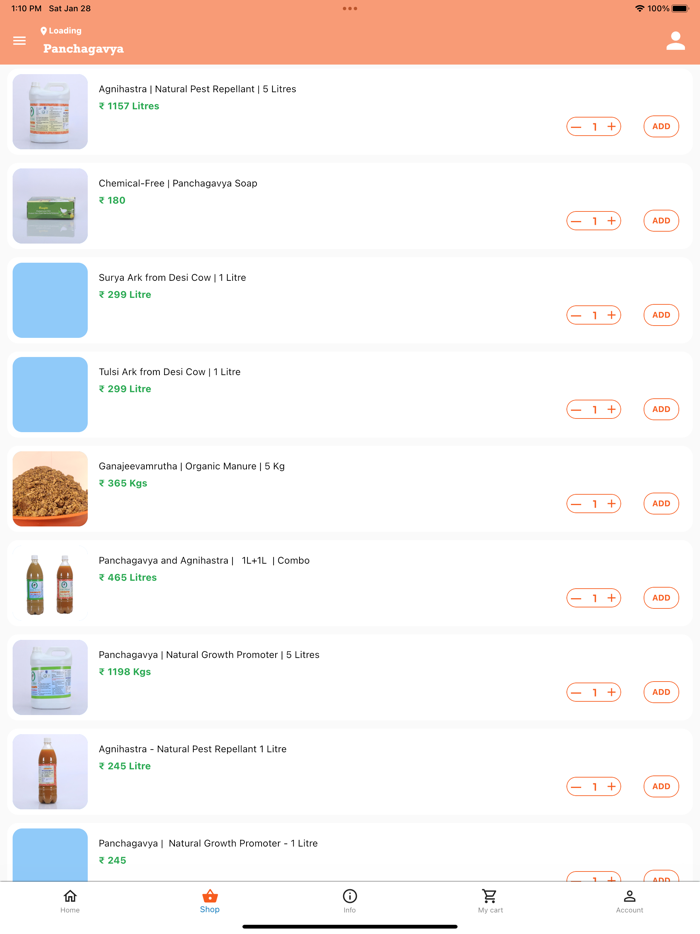Tap the location pin icon
This screenshot has width=700, height=934.
[44, 31]
